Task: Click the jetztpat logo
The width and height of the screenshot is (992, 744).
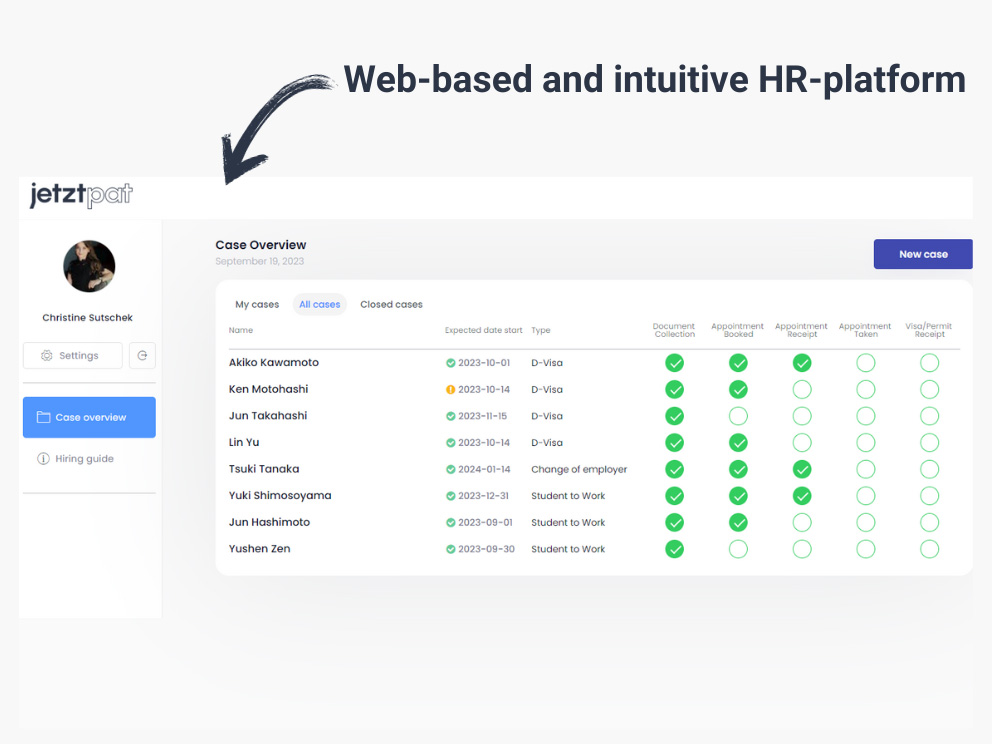Action: pyautogui.click(x=81, y=194)
